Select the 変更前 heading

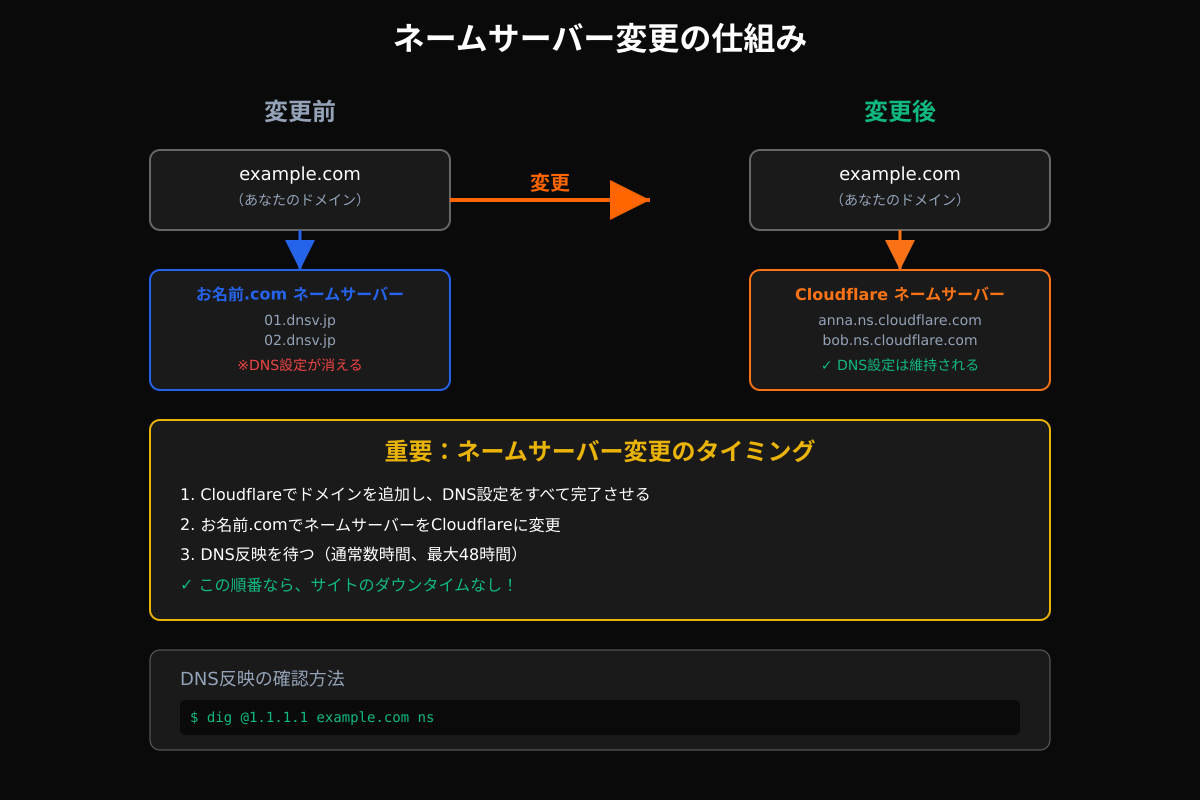(x=300, y=111)
